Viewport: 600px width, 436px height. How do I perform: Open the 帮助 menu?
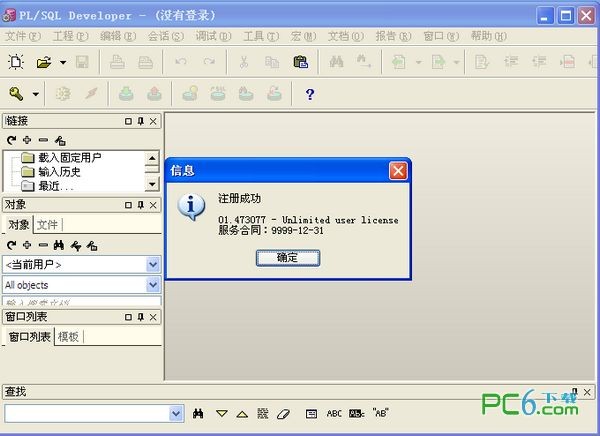click(x=489, y=36)
